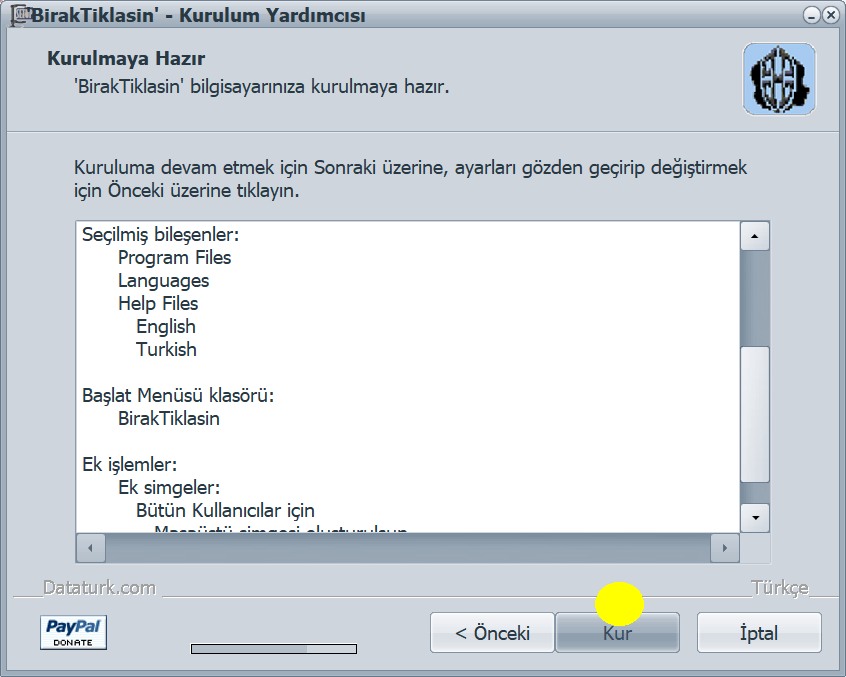The height and width of the screenshot is (677, 846).
Task: Select the 'Help Files' line
Action: point(158,304)
